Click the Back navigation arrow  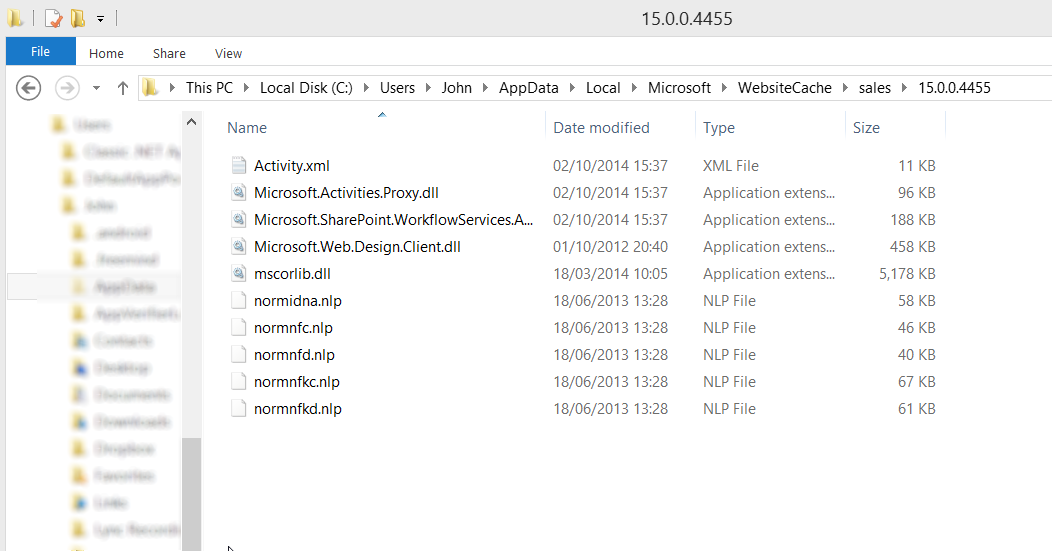coord(28,88)
